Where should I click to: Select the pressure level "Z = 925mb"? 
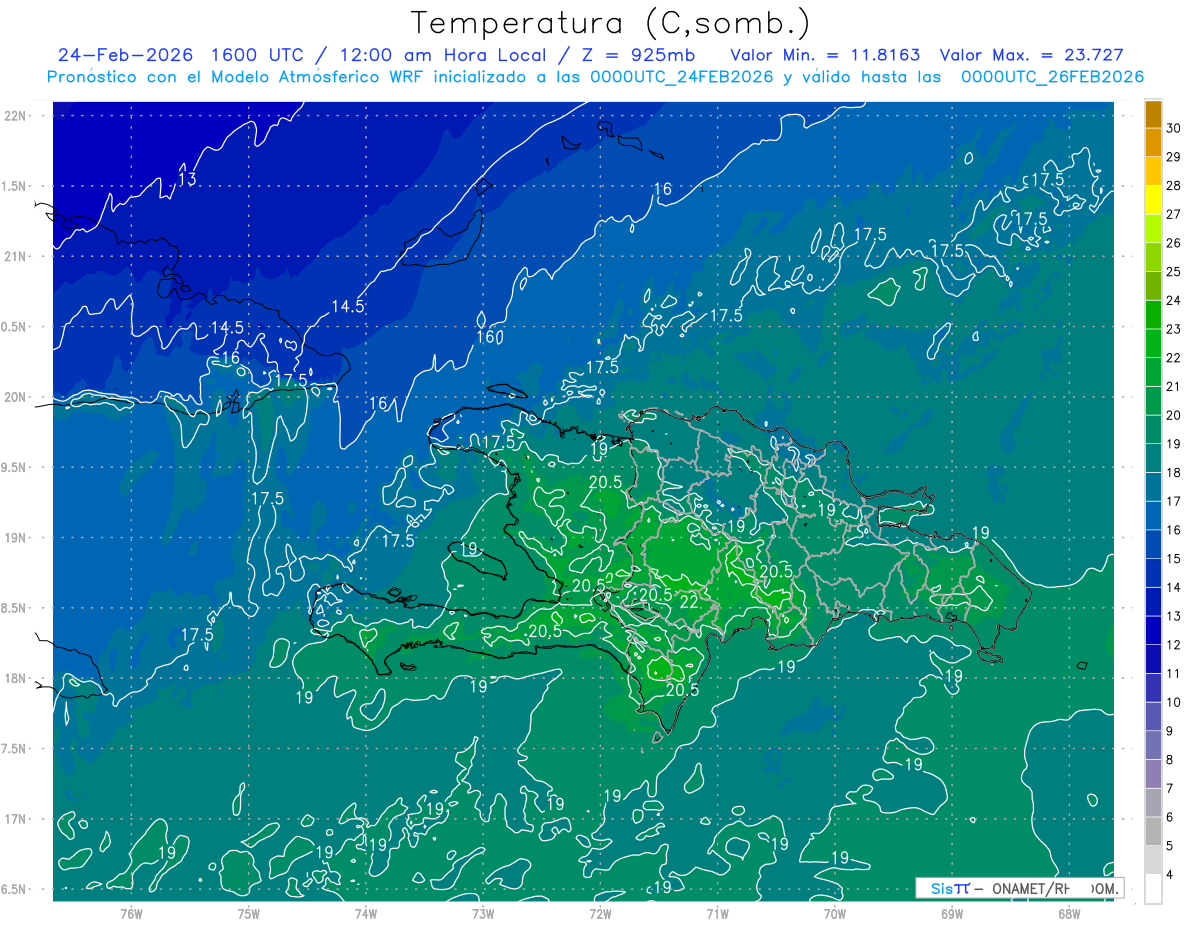point(637,55)
